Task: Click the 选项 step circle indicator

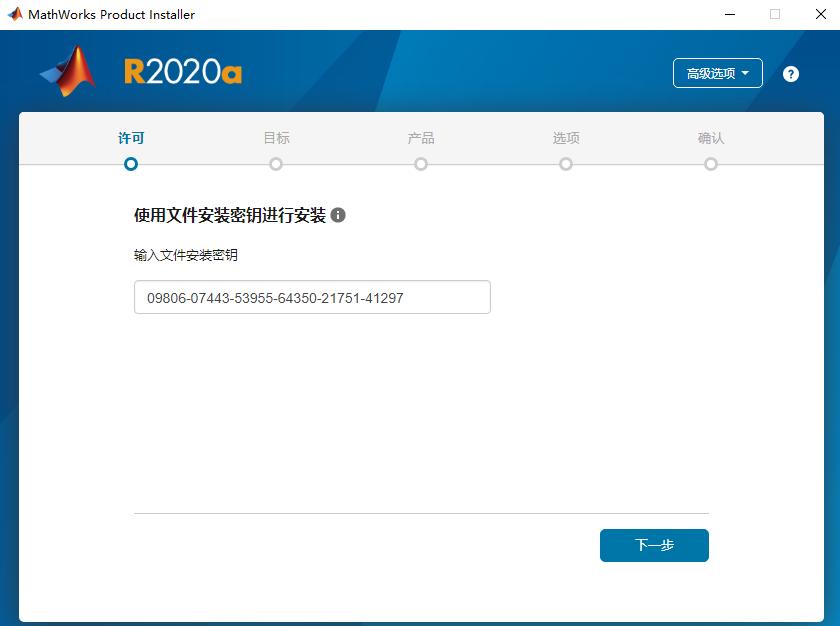Action: tap(566, 164)
